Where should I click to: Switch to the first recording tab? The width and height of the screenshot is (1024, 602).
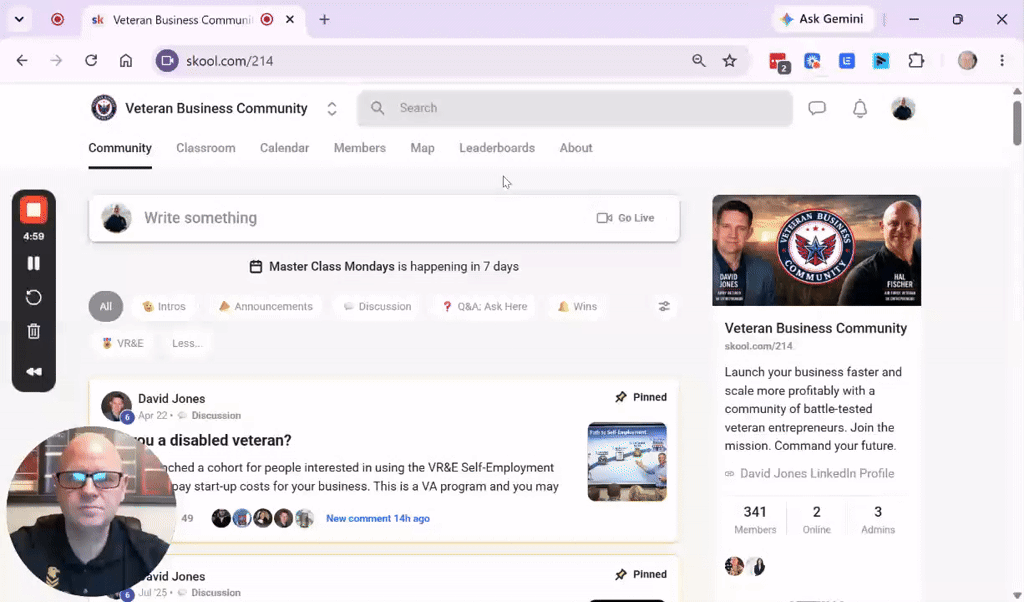(57, 20)
